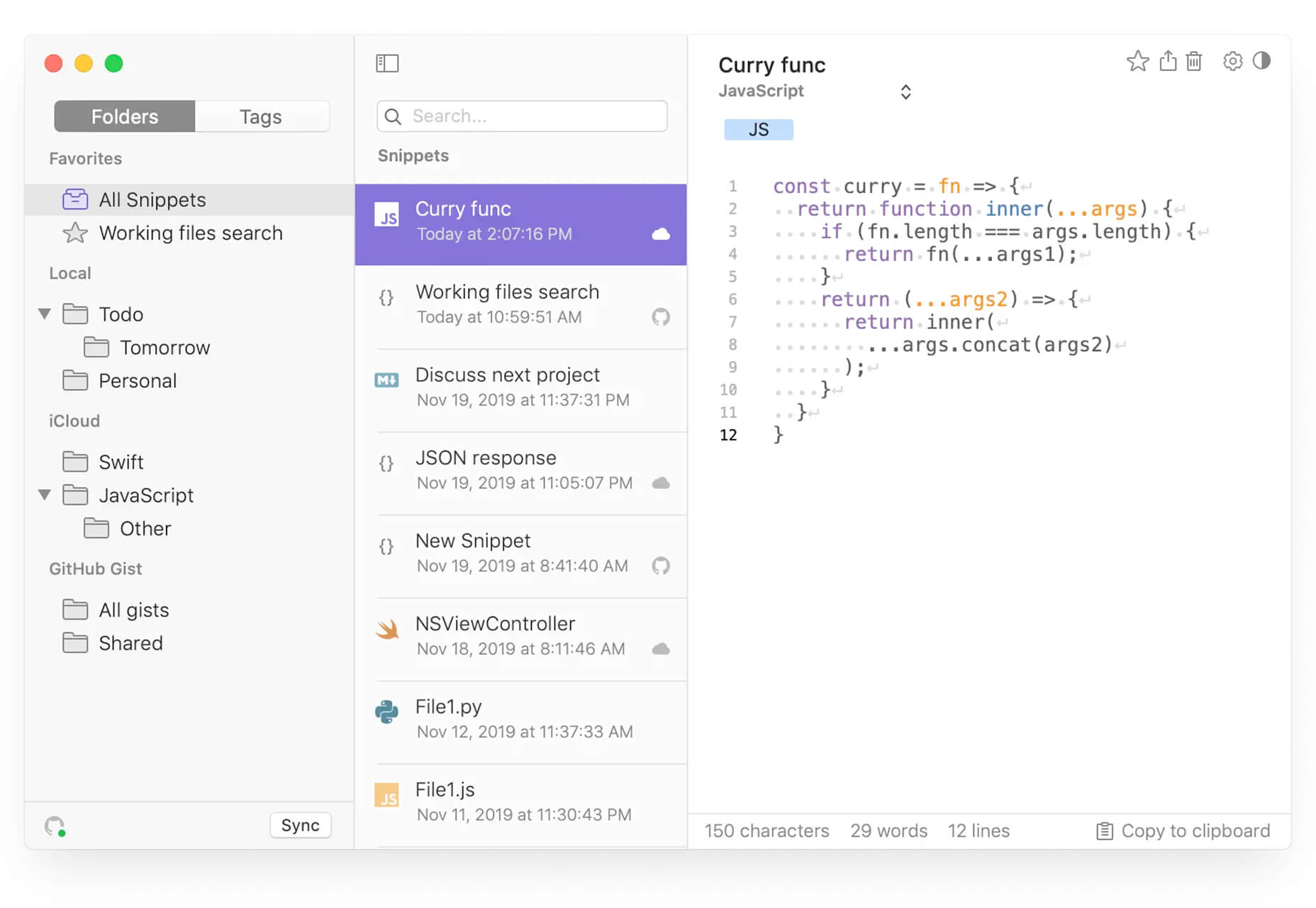1316x908 pixels.
Task: Click the 12 lines status
Action: click(978, 831)
